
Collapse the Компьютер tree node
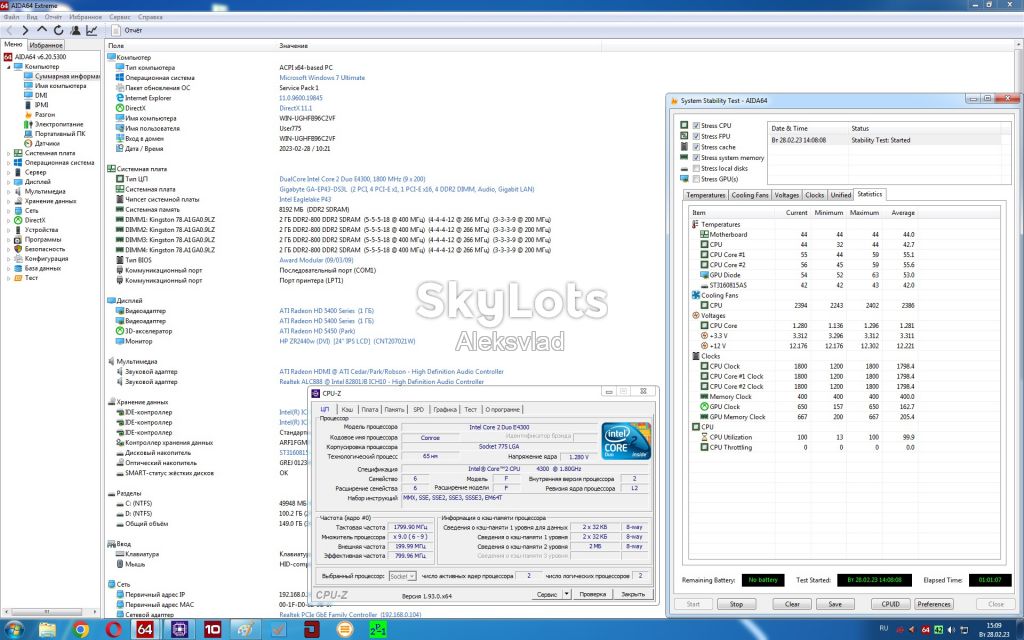coord(9,67)
